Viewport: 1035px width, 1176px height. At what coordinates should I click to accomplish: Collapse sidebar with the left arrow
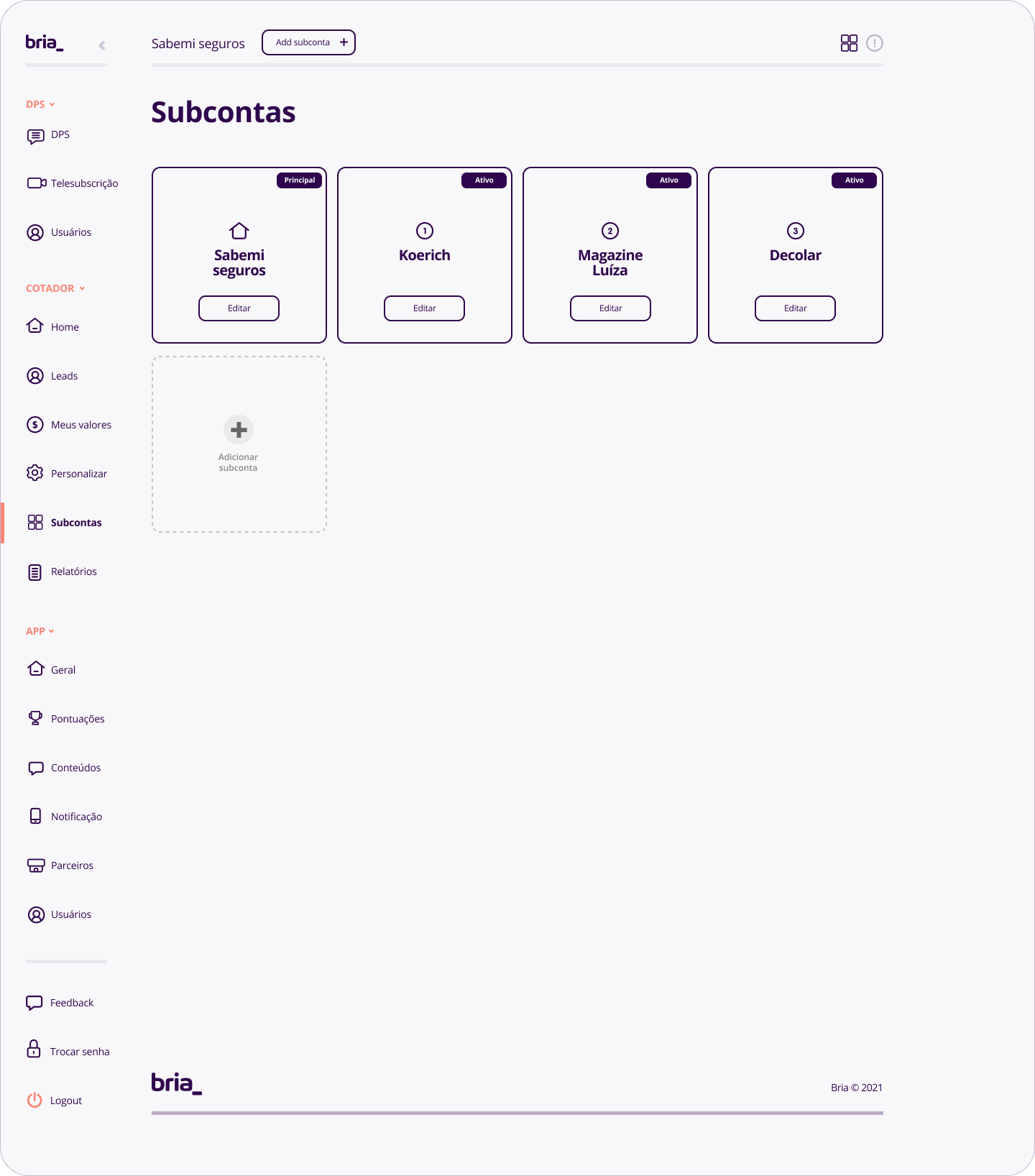coord(102,45)
